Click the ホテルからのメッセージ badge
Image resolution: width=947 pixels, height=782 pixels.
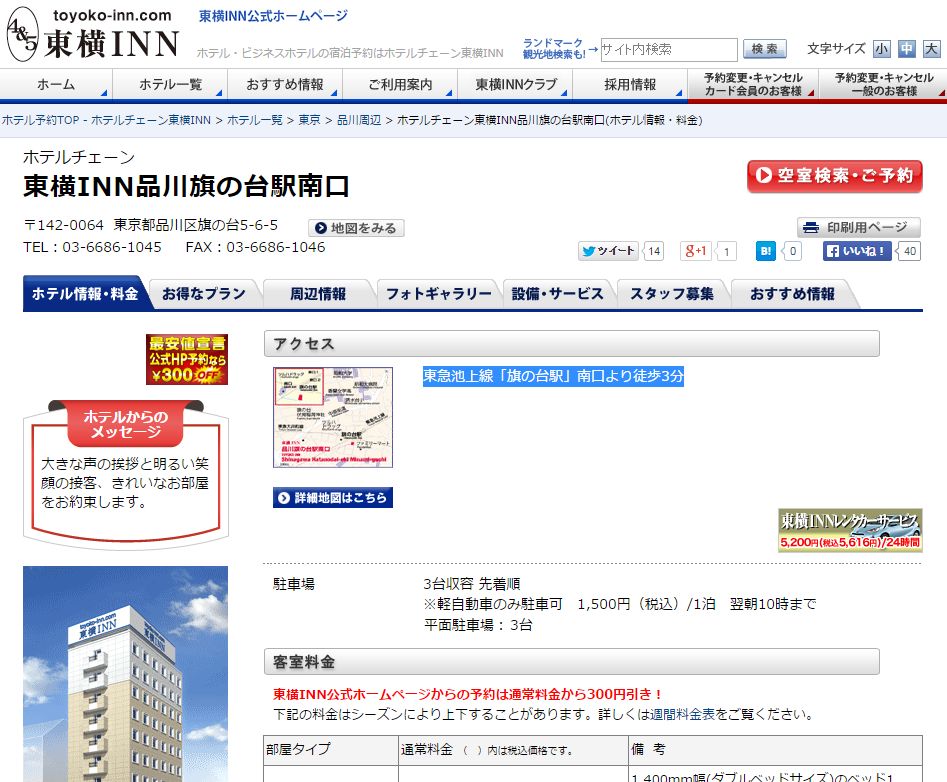[126, 424]
